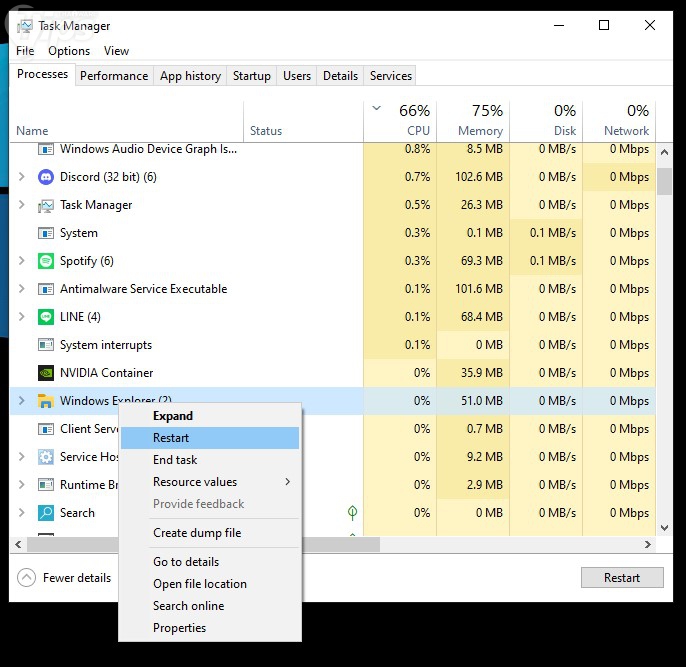Click the Windows Audio Device Graph icon
This screenshot has width=686, height=667.
point(46,149)
